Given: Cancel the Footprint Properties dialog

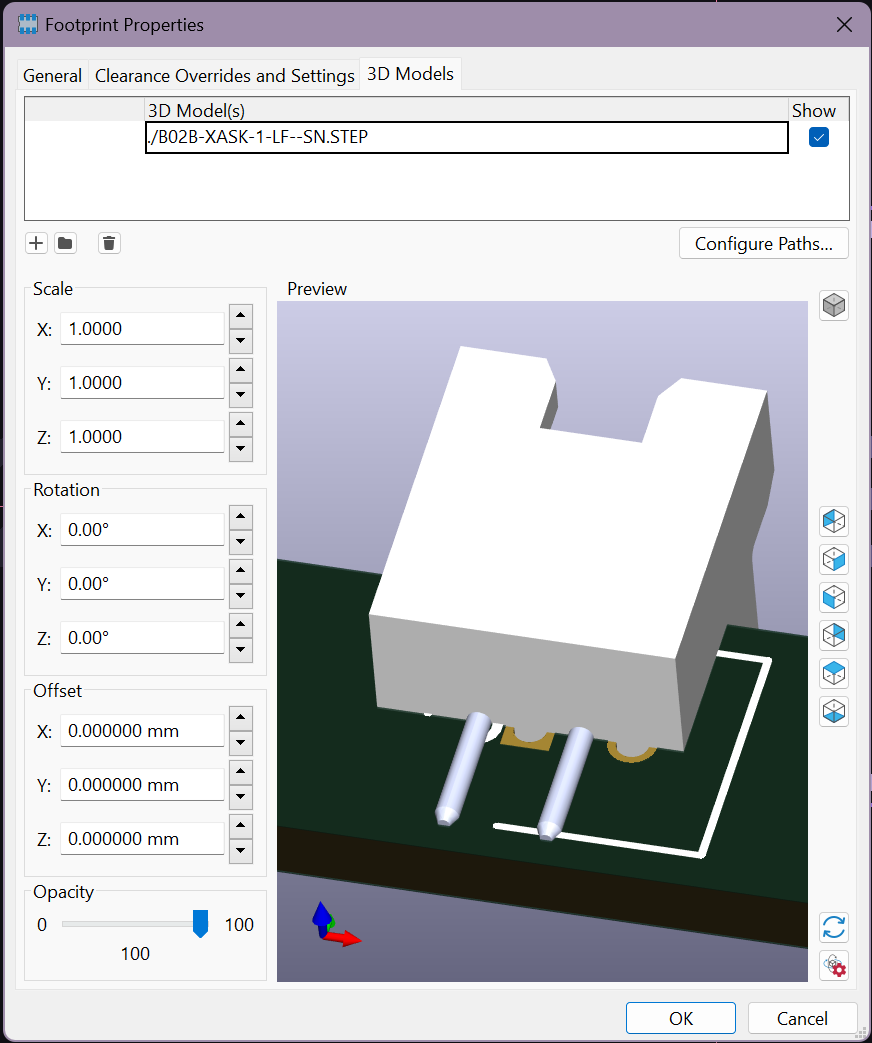Looking at the screenshot, I should (x=802, y=1018).
